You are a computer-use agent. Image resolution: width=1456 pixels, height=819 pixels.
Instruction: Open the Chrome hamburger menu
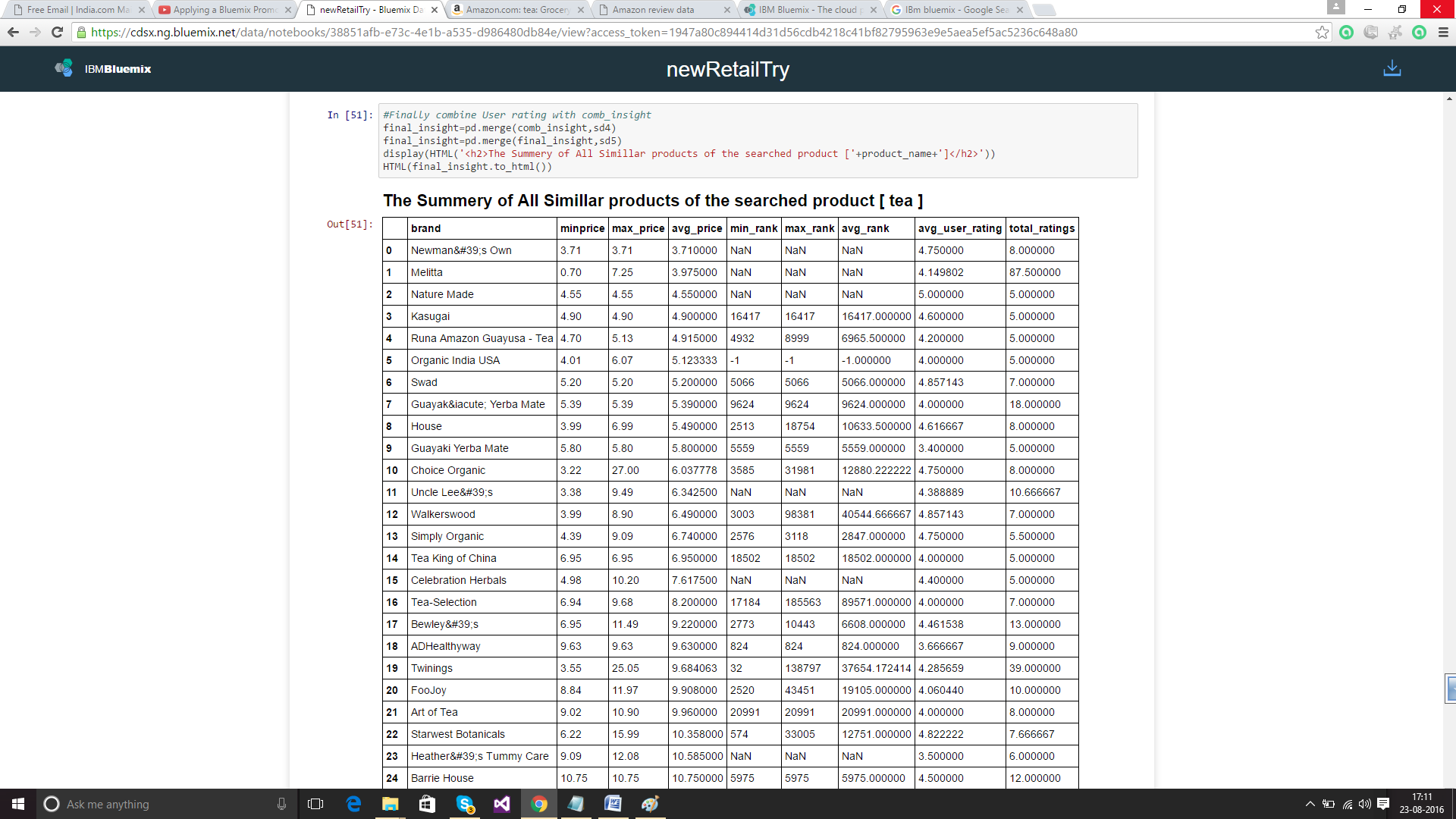click(x=1443, y=32)
